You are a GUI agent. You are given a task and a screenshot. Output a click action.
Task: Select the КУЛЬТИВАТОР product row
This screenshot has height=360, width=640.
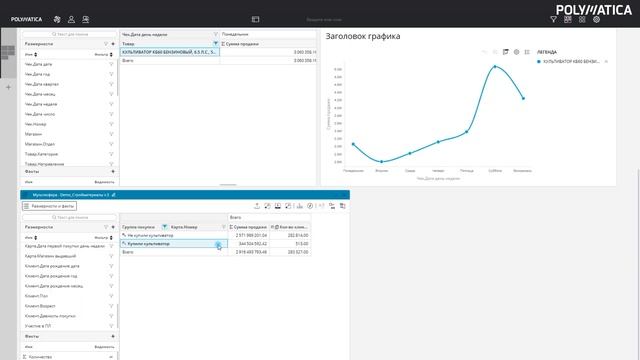[169, 52]
